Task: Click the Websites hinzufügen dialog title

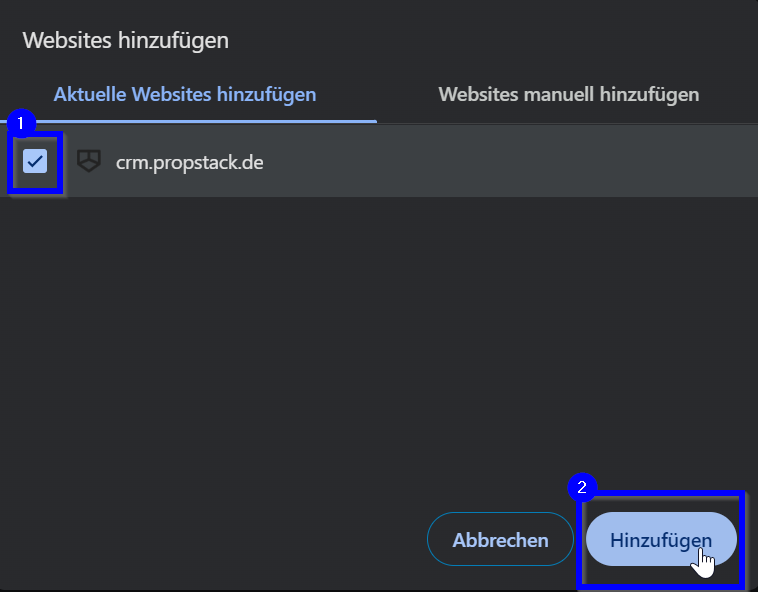Action: click(126, 41)
